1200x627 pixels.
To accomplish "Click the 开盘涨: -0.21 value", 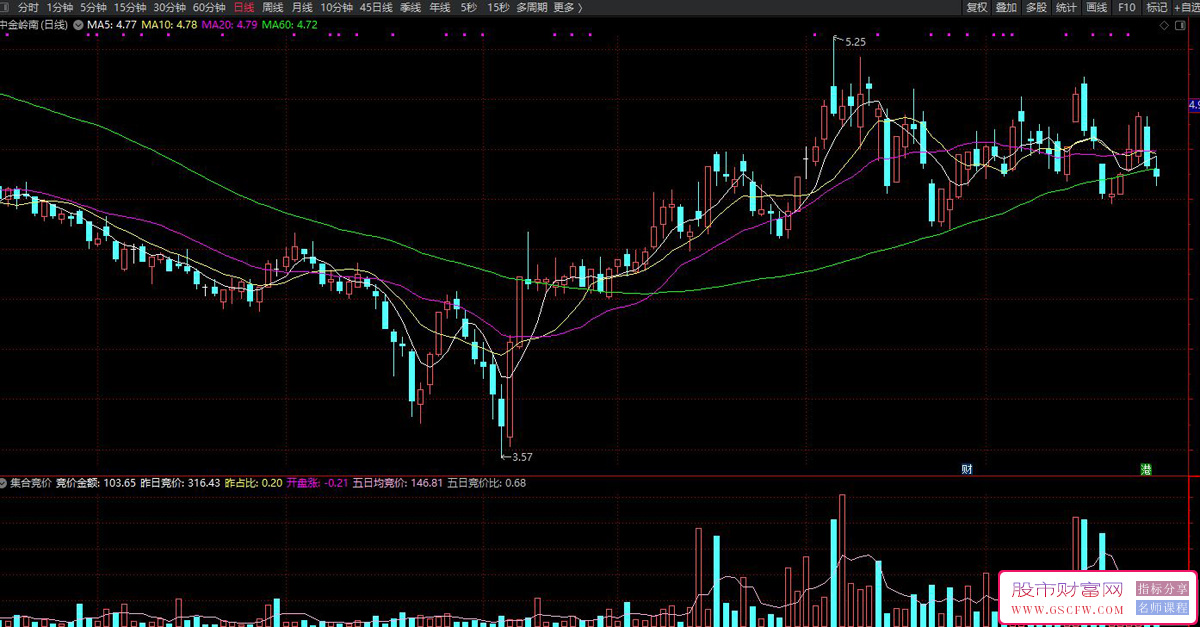I will point(318,483).
